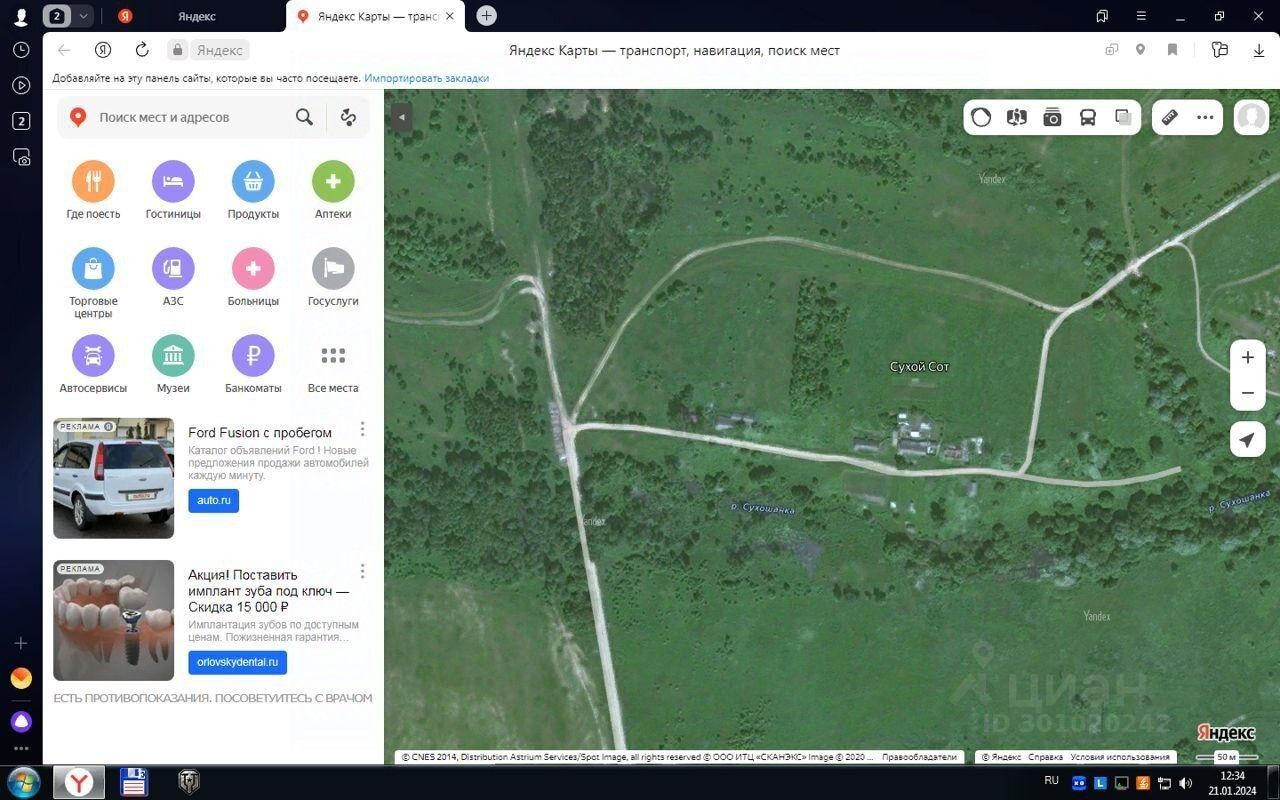Click the auto.ru button

[213, 500]
